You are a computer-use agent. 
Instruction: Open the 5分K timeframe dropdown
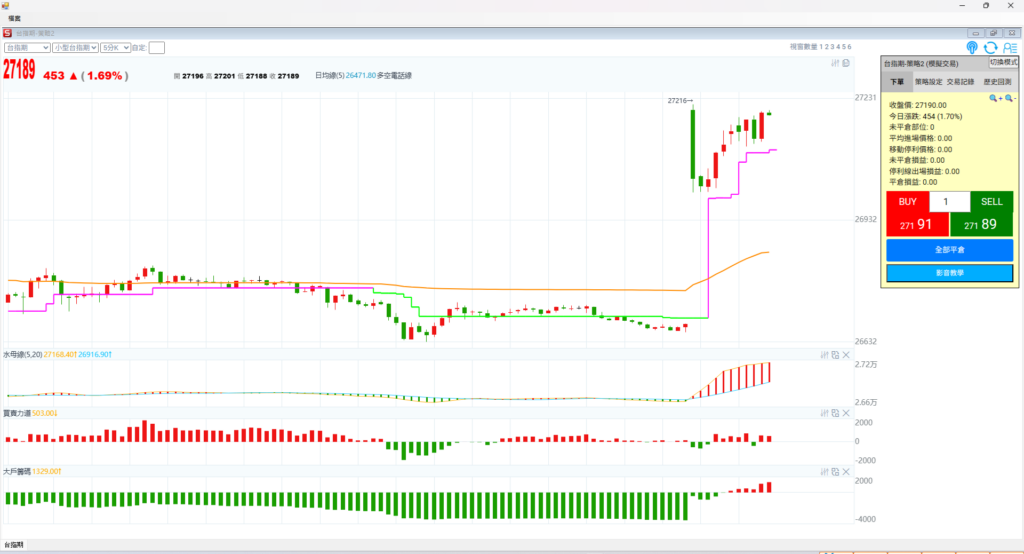pos(114,47)
